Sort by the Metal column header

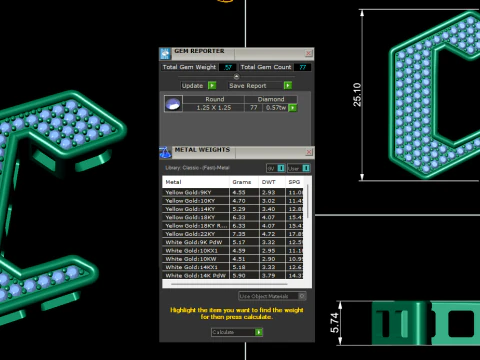[196, 182]
